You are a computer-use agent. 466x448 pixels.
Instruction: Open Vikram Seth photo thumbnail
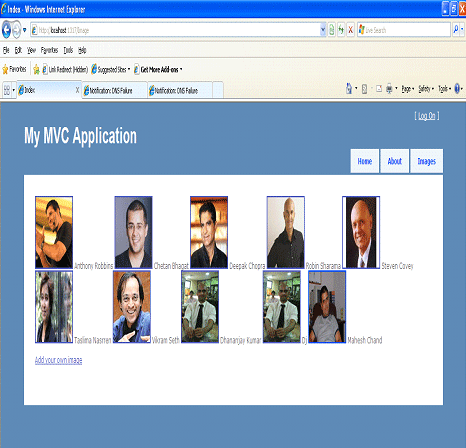(x=132, y=307)
